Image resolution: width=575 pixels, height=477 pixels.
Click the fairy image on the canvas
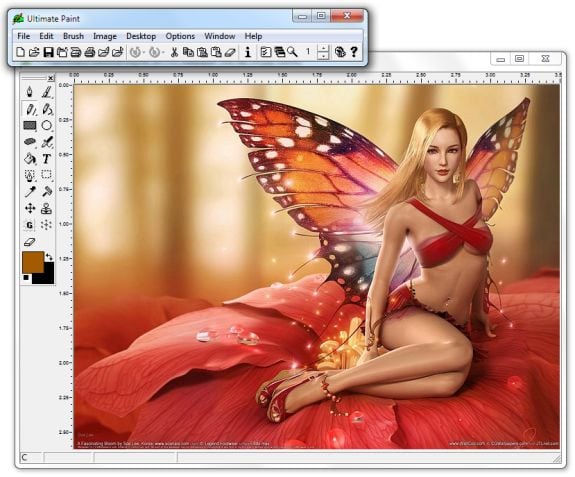[317, 267]
